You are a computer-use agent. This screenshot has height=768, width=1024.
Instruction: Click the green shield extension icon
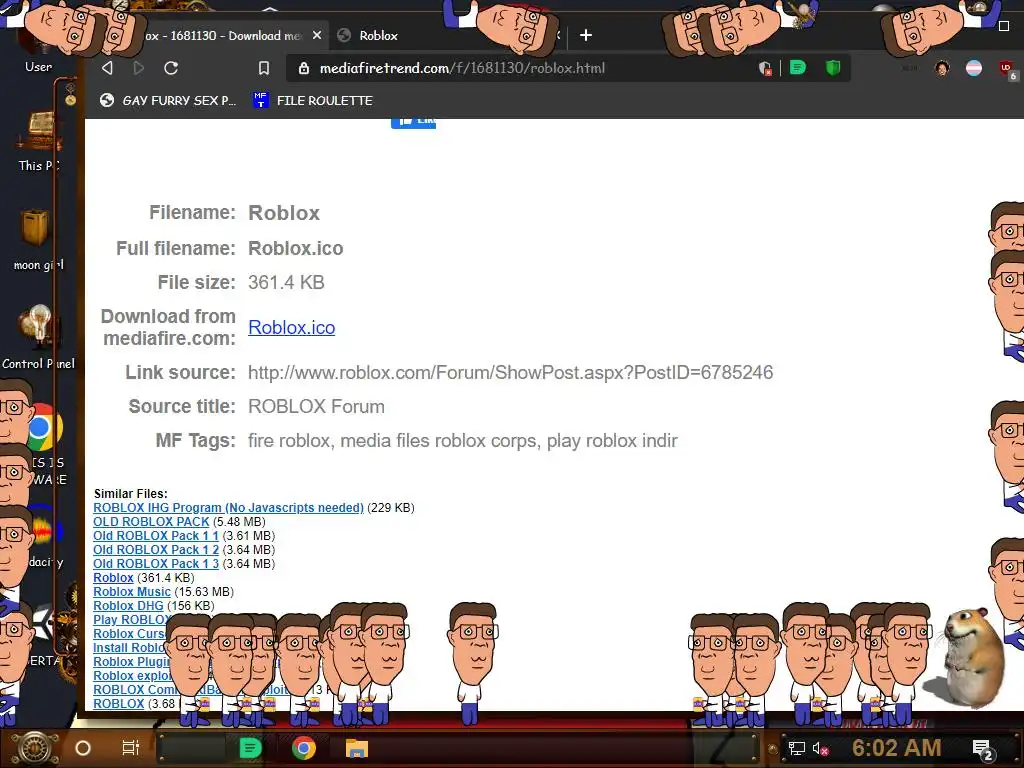click(x=833, y=67)
